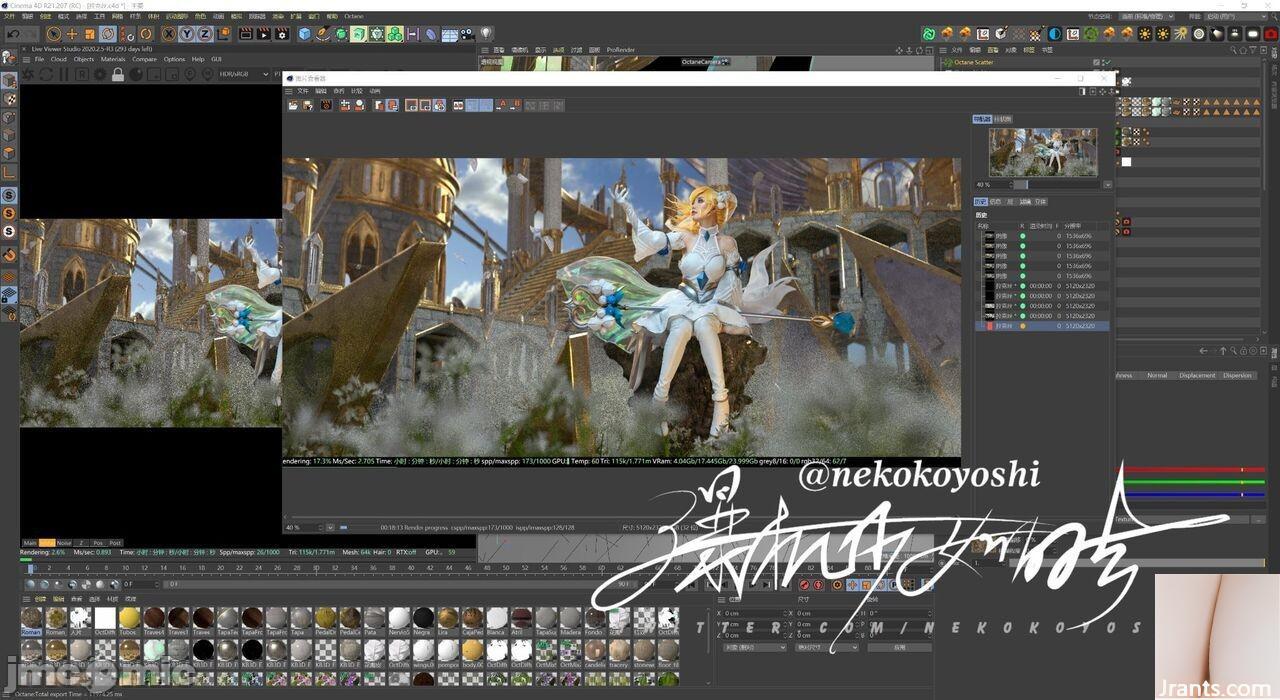The height and width of the screenshot is (700, 1280).
Task: Click the light bulb icon in the toolbar
Action: point(486,34)
